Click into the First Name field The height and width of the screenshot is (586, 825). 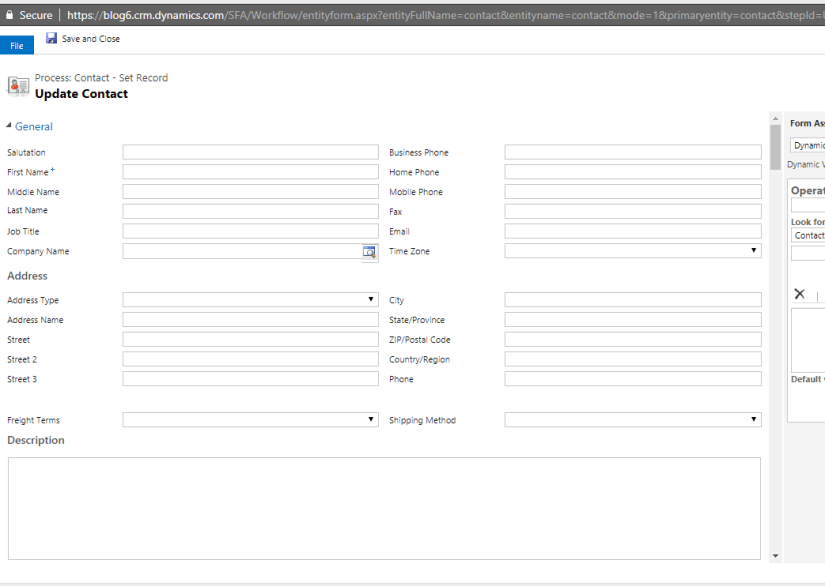point(249,172)
